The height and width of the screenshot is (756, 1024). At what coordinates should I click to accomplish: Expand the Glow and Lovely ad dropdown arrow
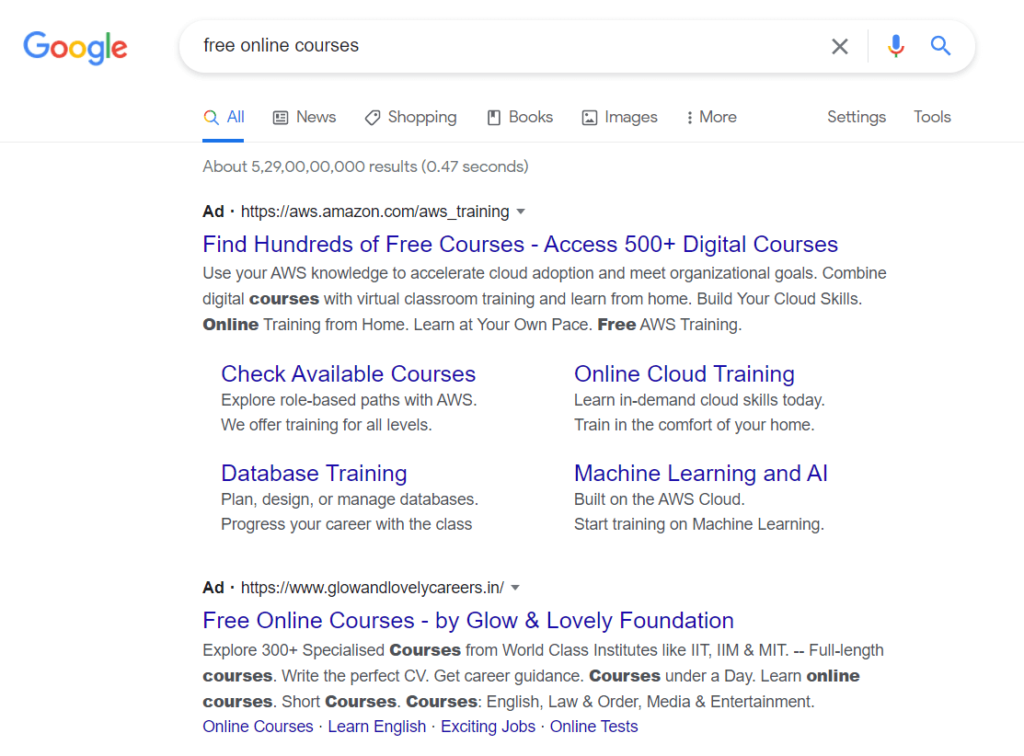coord(515,588)
